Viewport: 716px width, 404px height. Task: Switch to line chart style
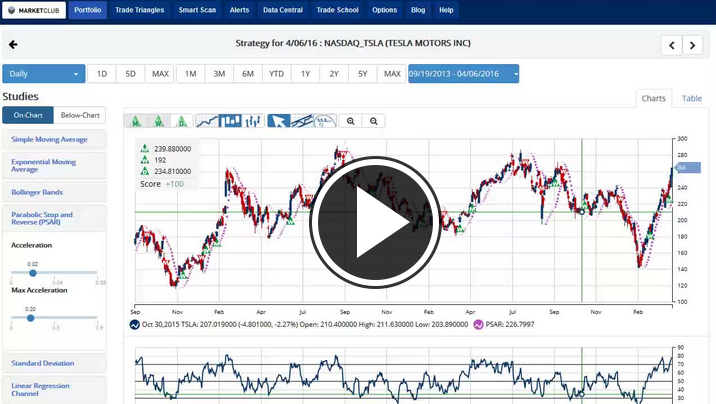point(208,121)
